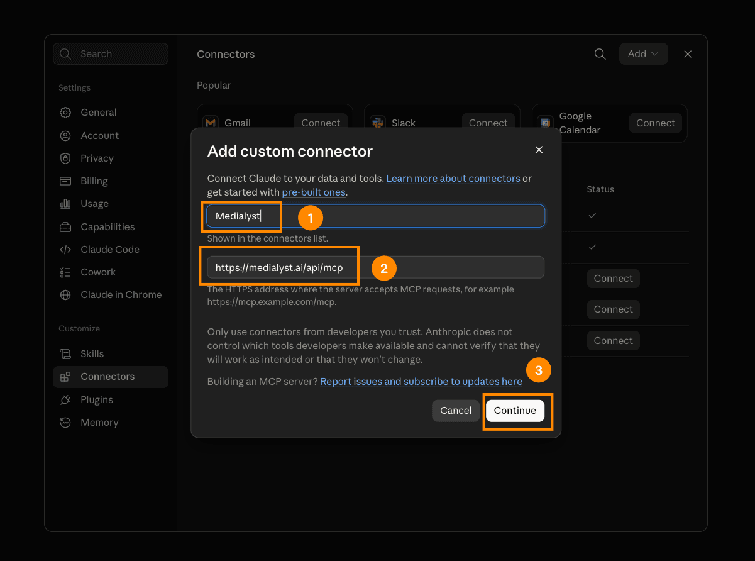Follow the pre-built ones link

(x=313, y=193)
